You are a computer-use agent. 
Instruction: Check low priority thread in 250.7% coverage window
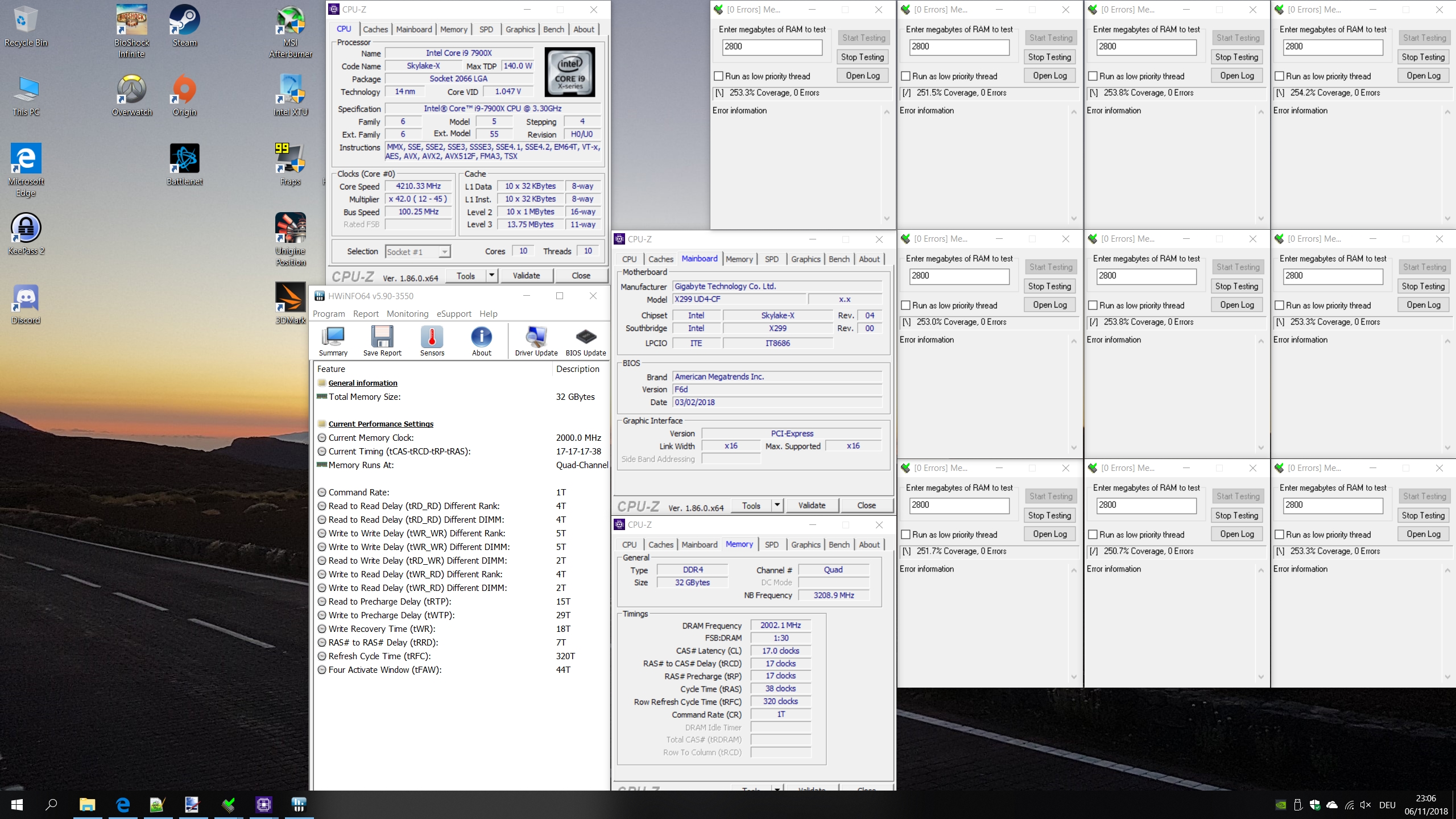tap(1093, 535)
